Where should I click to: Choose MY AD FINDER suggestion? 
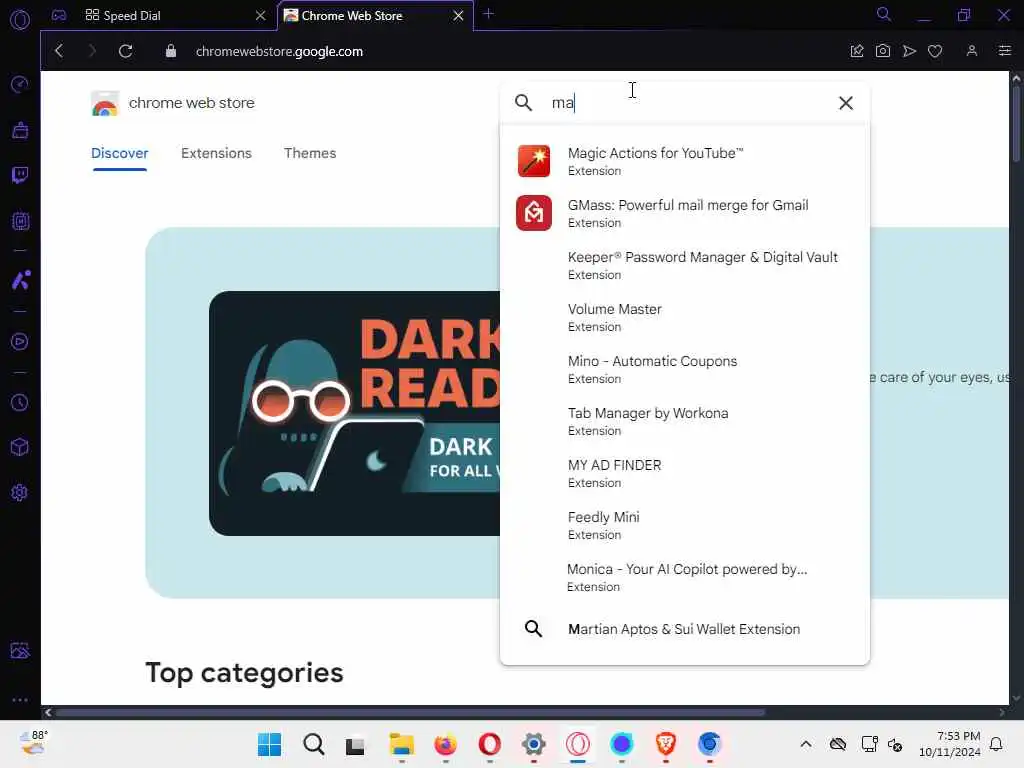(684, 473)
